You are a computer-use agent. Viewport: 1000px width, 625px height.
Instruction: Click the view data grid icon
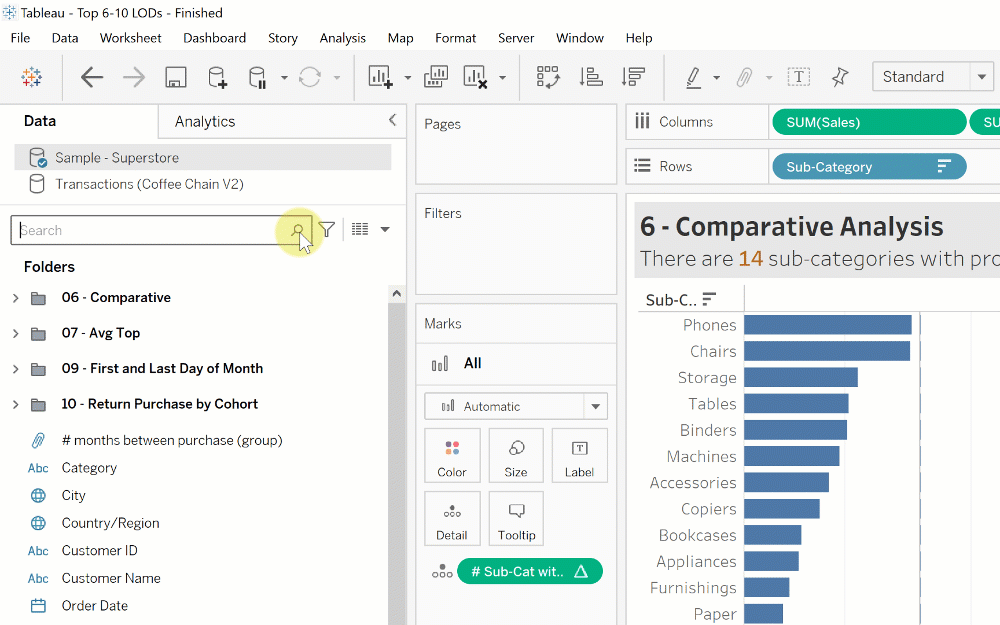(x=360, y=229)
